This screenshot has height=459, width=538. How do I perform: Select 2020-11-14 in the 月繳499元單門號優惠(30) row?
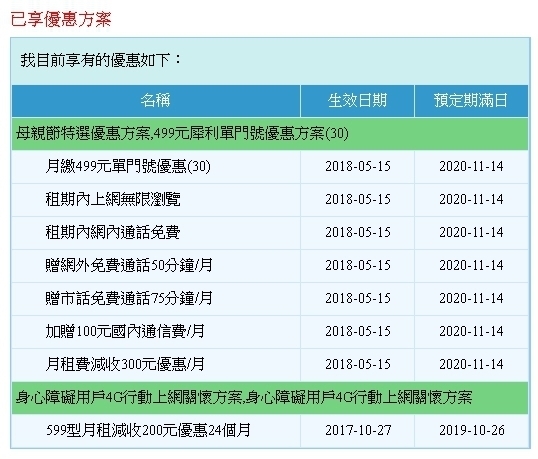coord(471,167)
